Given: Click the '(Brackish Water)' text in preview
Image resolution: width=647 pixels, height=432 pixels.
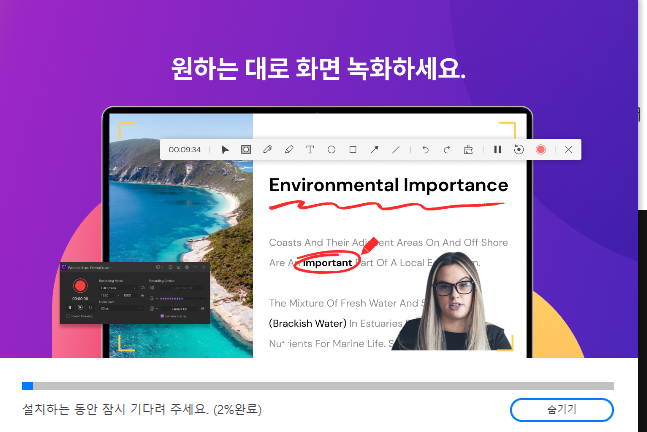Looking at the screenshot, I should (307, 323).
